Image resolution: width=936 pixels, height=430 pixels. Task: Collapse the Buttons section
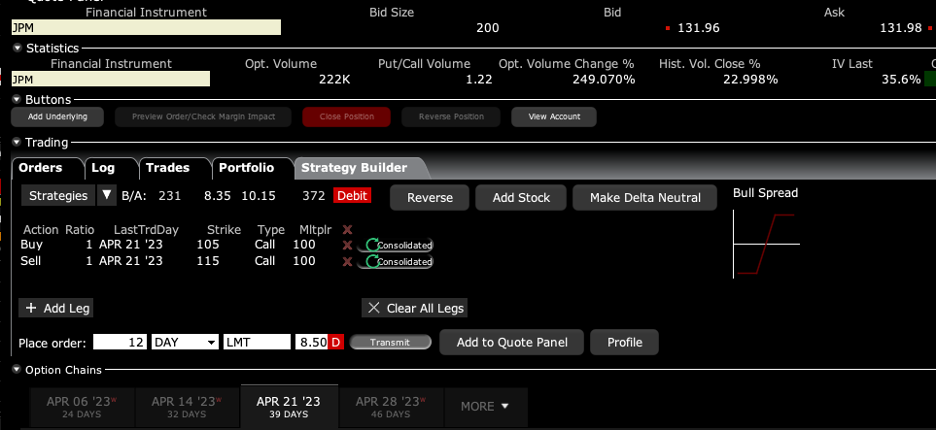(16, 100)
